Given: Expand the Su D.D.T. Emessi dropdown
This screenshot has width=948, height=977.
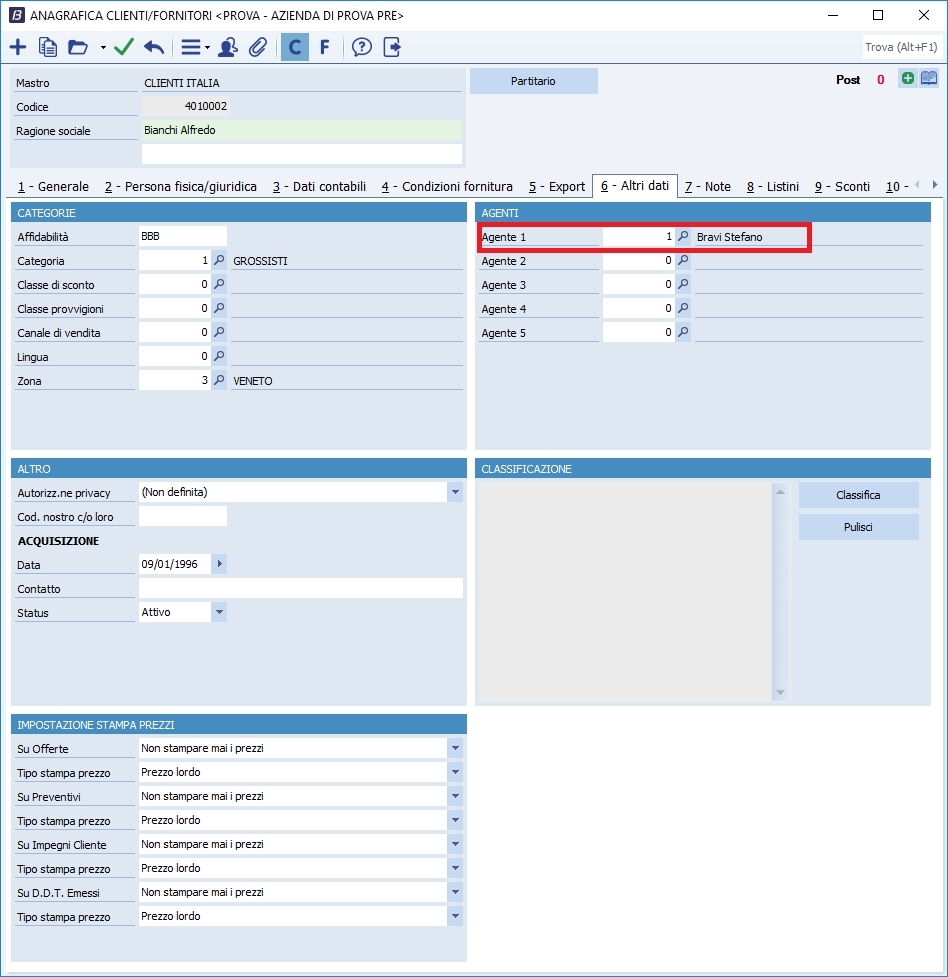Looking at the screenshot, I should 455,892.
